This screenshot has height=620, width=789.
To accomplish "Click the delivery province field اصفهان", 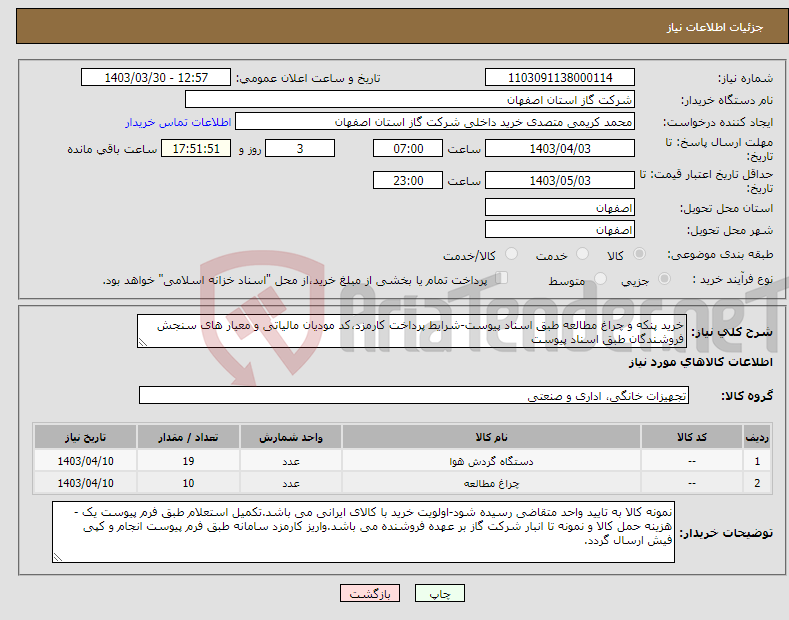I will (x=560, y=207).
